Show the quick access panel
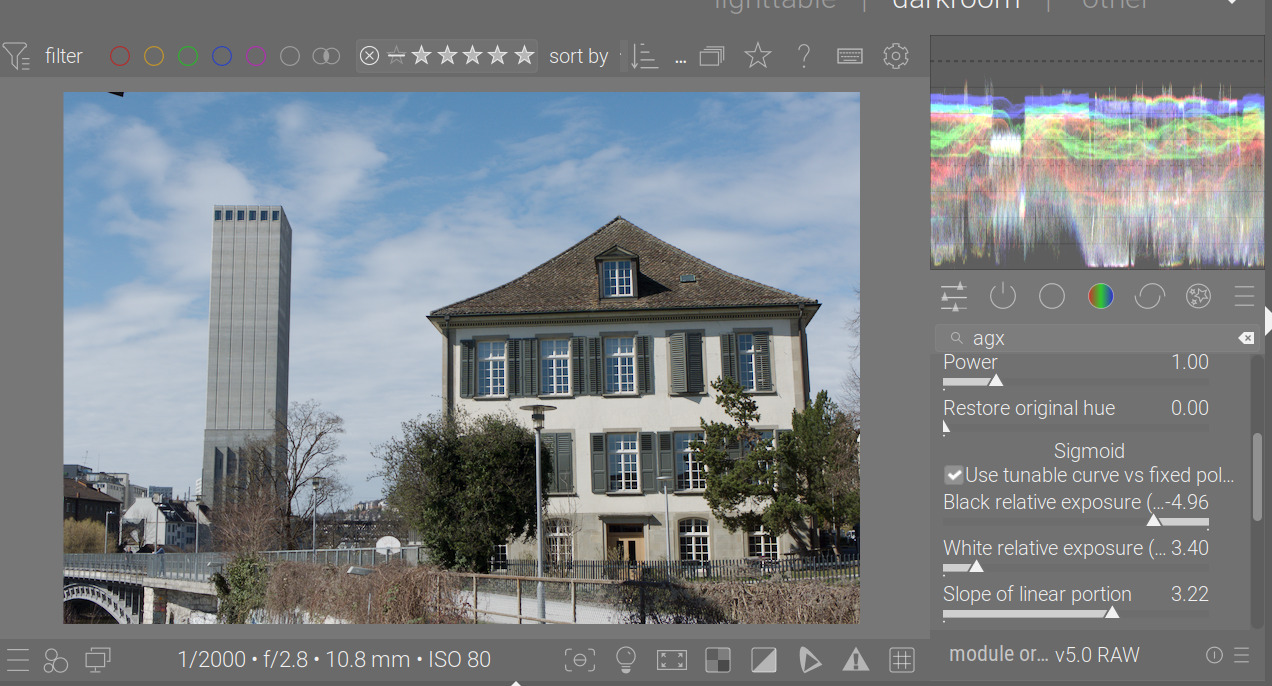1272x686 pixels. coord(955,296)
